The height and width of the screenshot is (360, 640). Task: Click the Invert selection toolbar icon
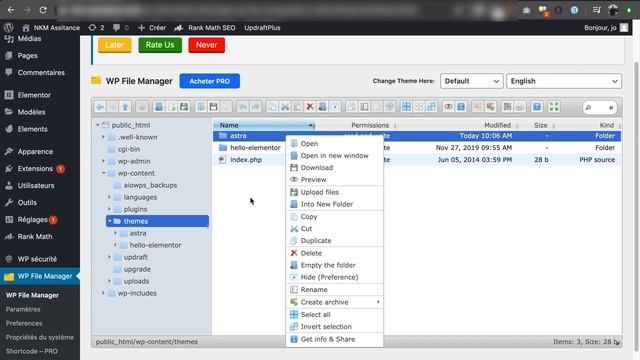[431, 107]
